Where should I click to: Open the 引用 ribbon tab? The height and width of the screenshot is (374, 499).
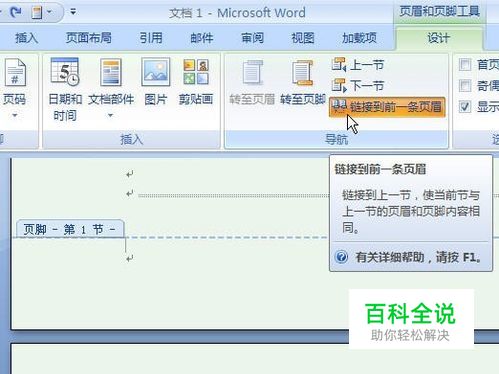(151, 38)
